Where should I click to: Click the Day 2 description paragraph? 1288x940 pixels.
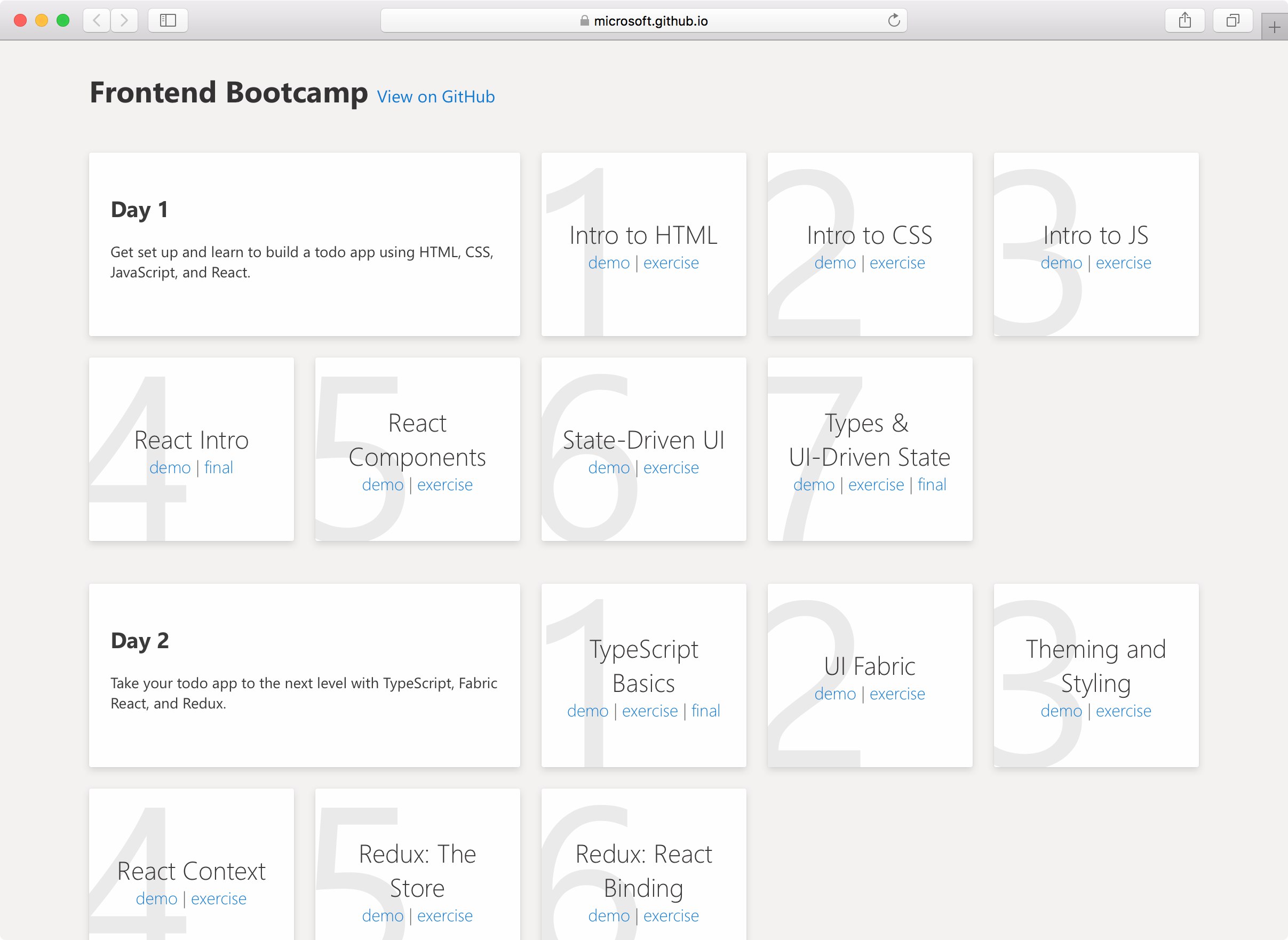point(304,693)
